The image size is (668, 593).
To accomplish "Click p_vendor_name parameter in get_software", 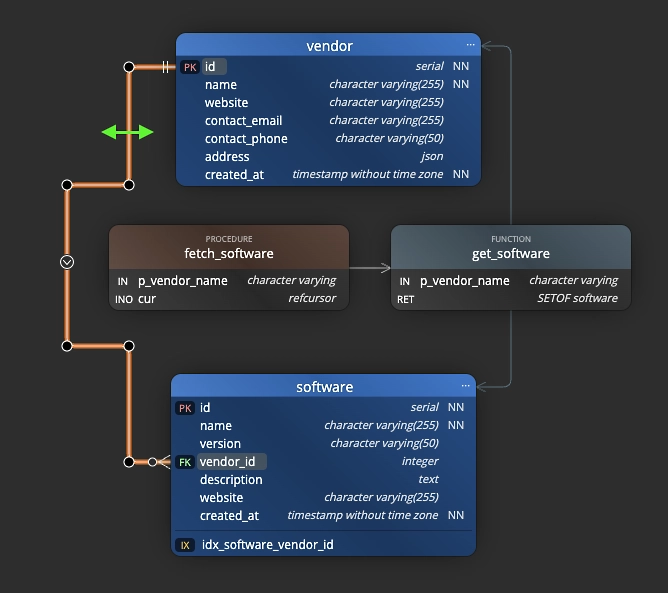I will [x=511, y=281].
